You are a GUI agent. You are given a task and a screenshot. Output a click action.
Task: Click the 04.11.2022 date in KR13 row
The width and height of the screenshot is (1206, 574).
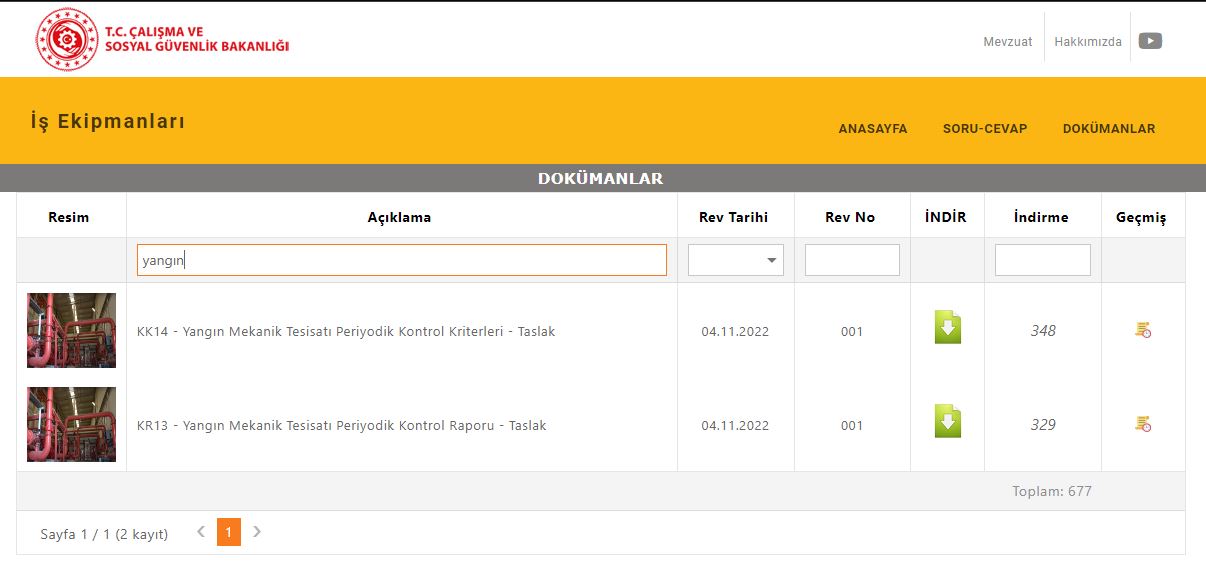(x=735, y=425)
